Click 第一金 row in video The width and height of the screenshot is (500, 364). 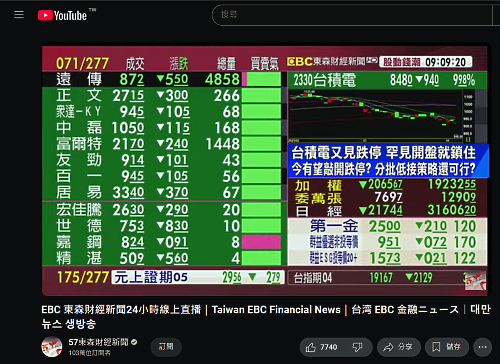point(387,227)
